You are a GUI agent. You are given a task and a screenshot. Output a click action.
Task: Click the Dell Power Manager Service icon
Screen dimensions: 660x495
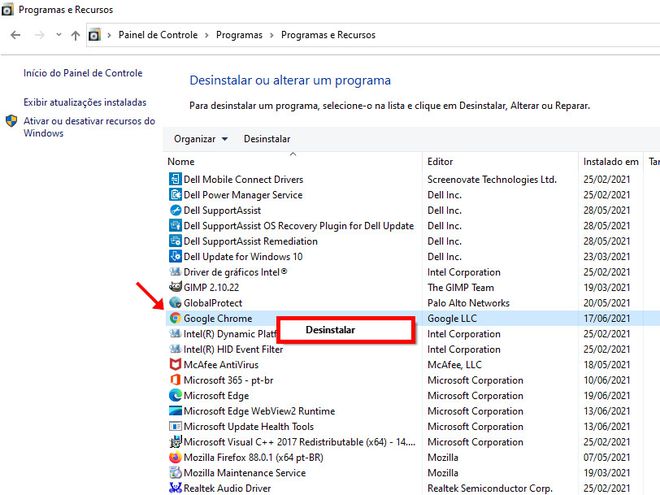point(175,194)
